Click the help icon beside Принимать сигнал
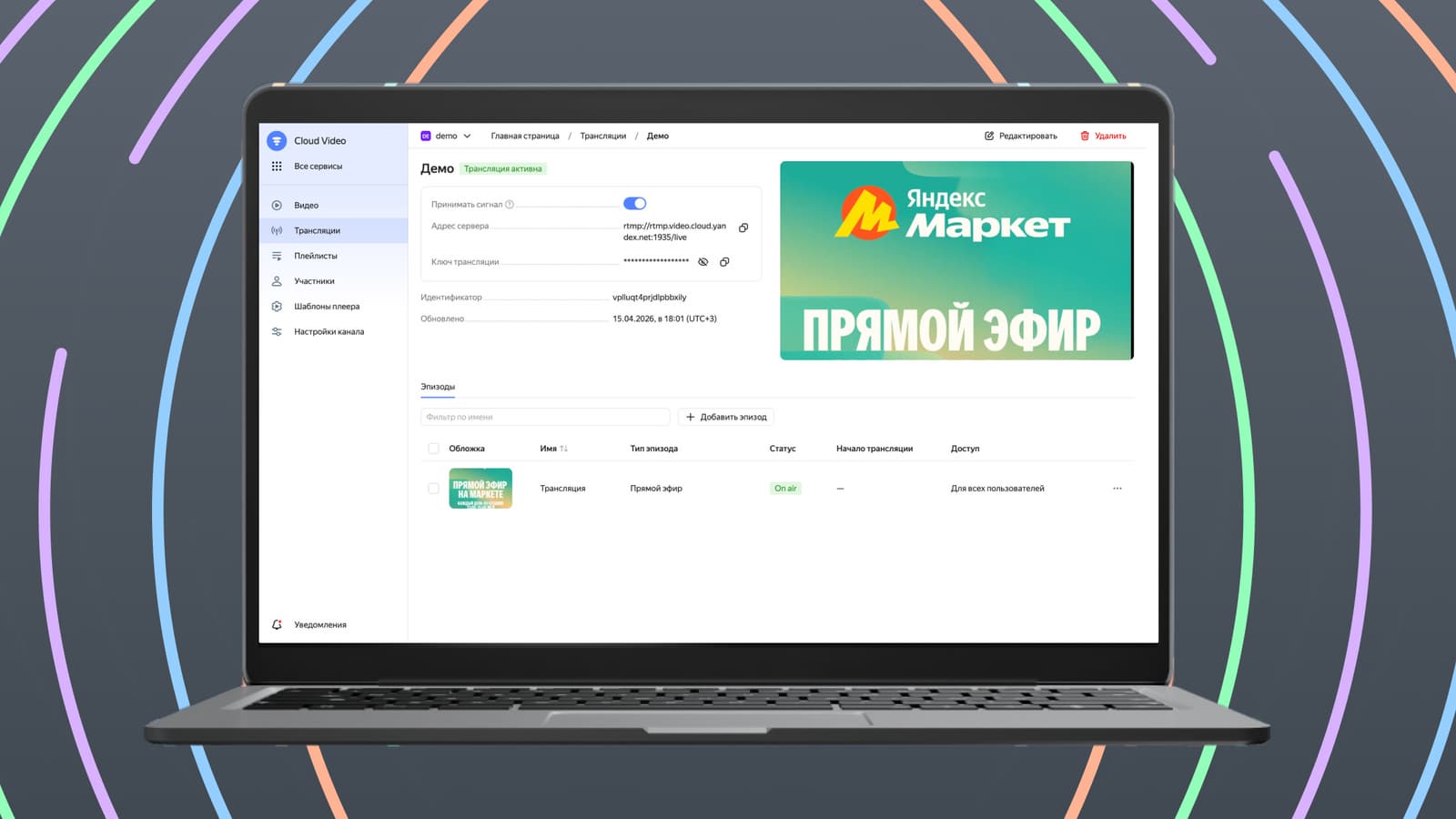 [510, 205]
